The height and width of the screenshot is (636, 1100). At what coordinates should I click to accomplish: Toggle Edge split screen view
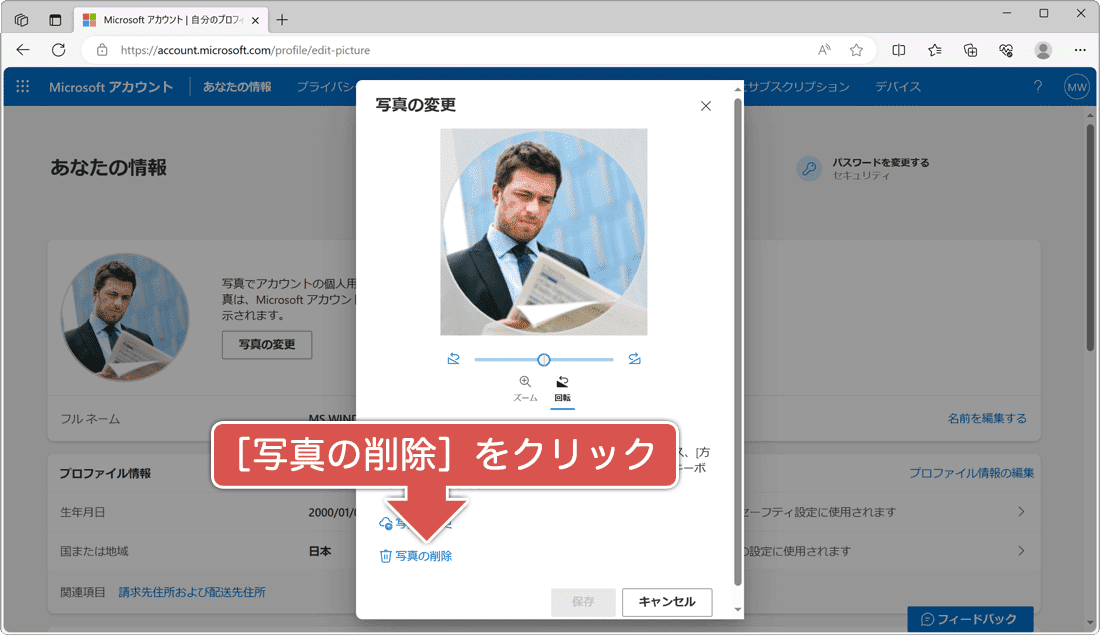coord(898,49)
